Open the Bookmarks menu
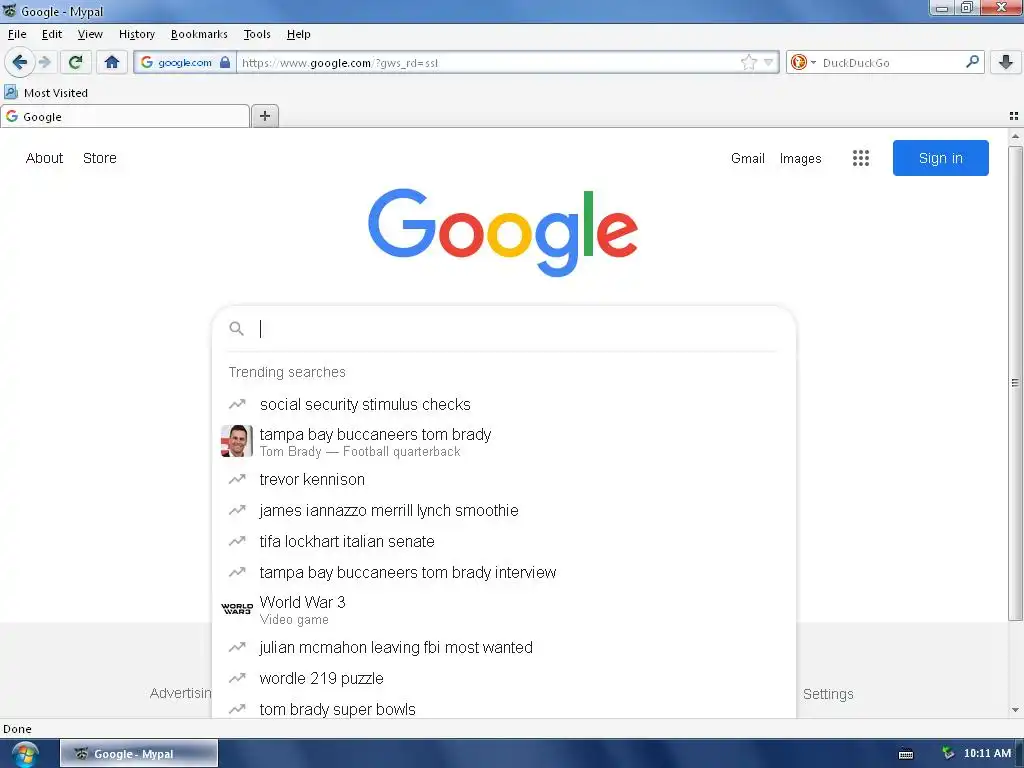Image resolution: width=1024 pixels, height=768 pixels. point(199,34)
